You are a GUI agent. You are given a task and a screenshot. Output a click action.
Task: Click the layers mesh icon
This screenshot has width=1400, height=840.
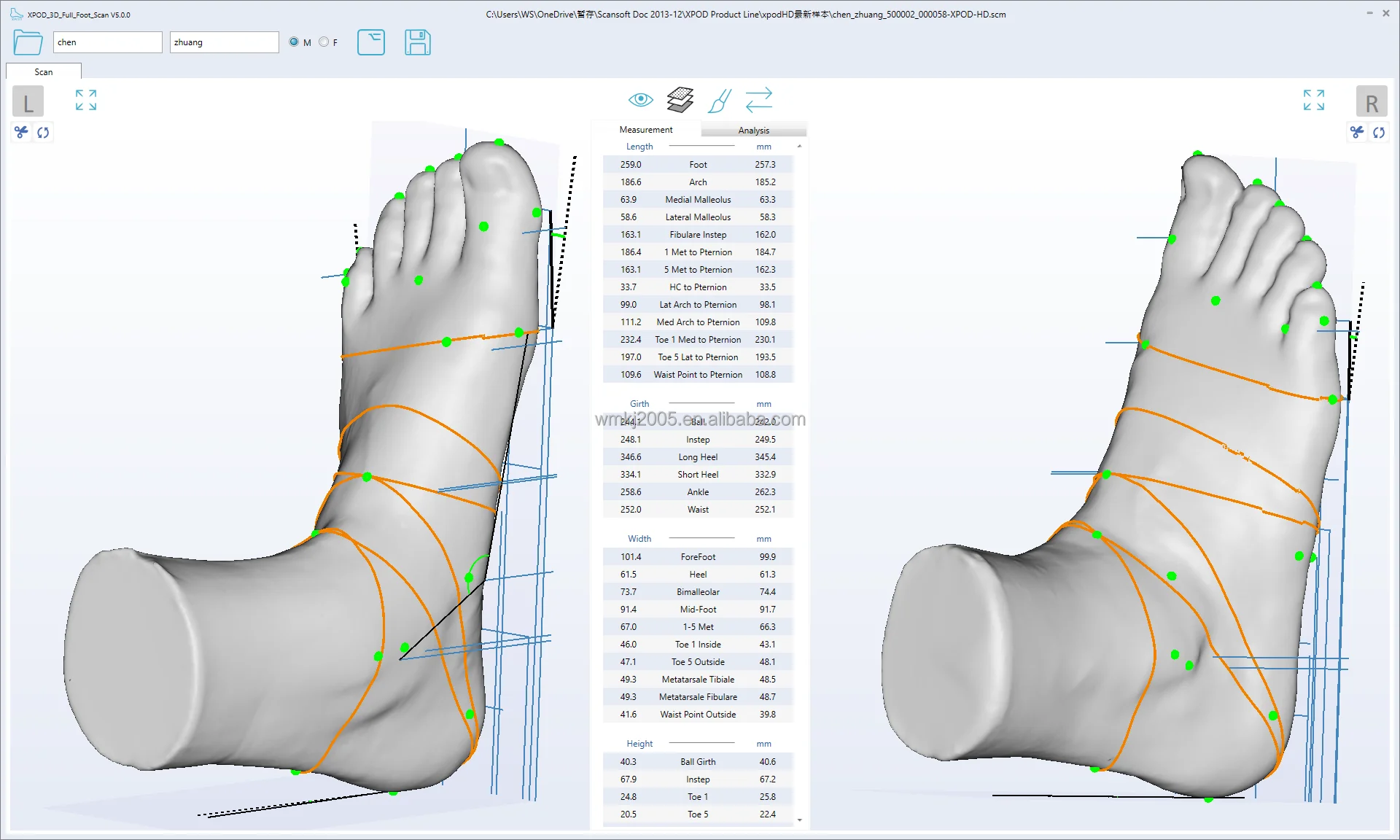(x=680, y=100)
